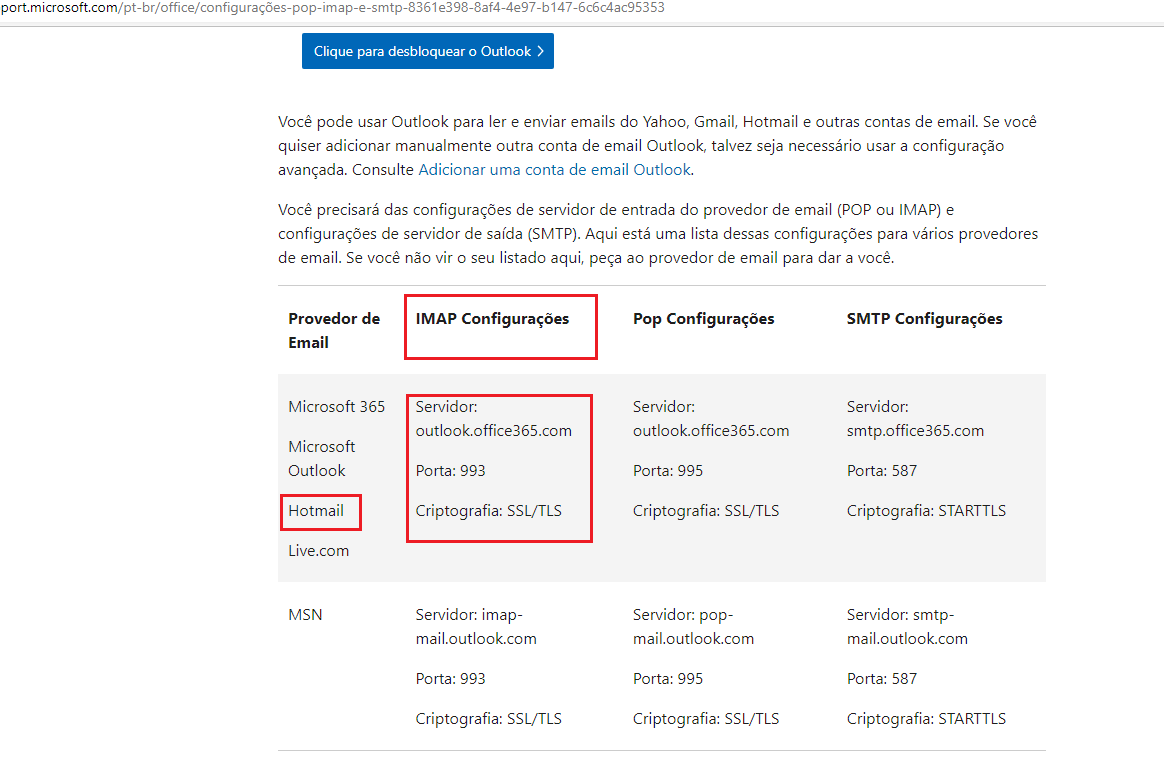
Task: Click the 'IMAP Configurações' column header
Action: click(x=492, y=319)
